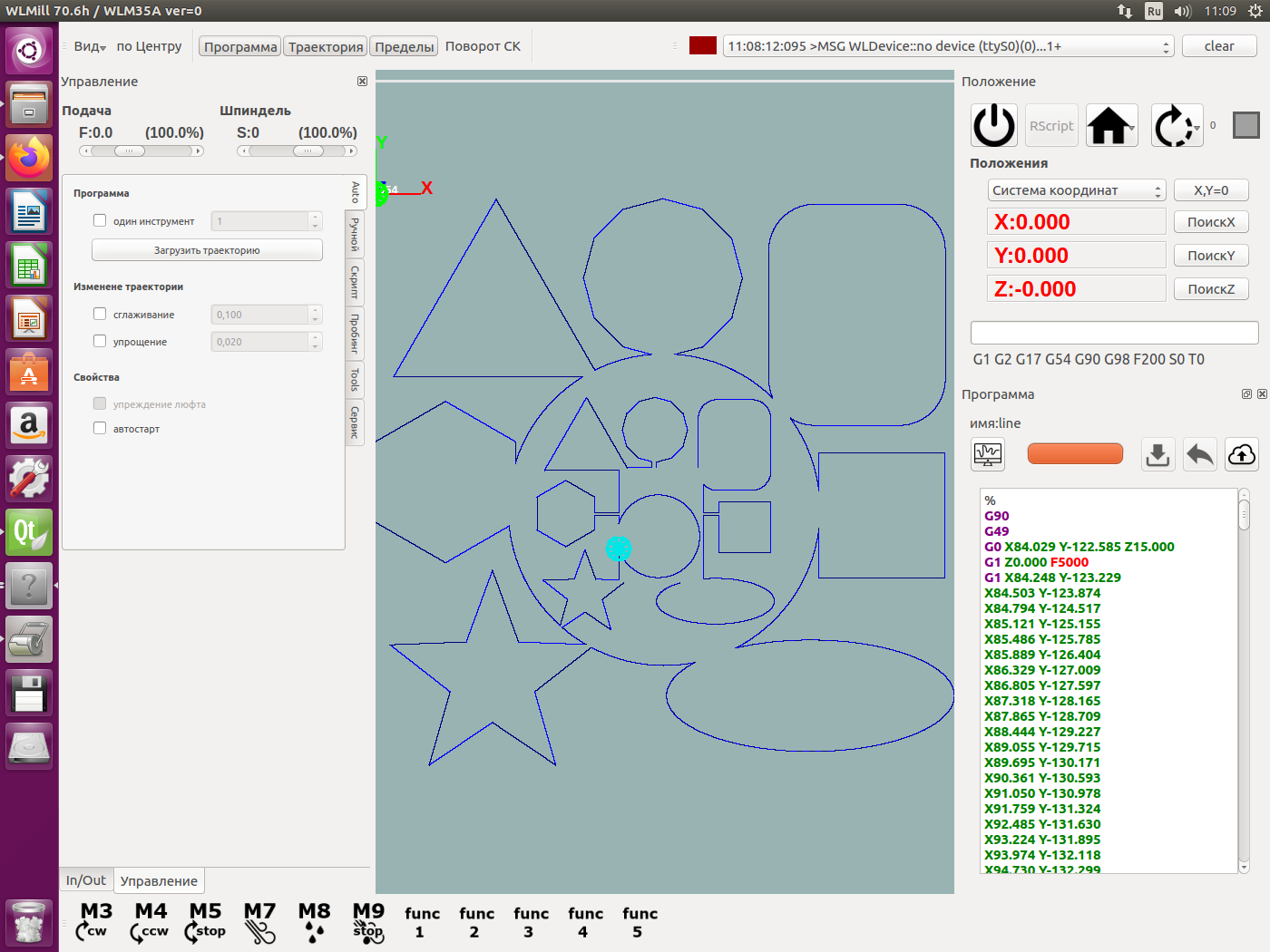1270x952 pixels.
Task: Open the rotate arrow button's dropdown
Action: 1197,127
